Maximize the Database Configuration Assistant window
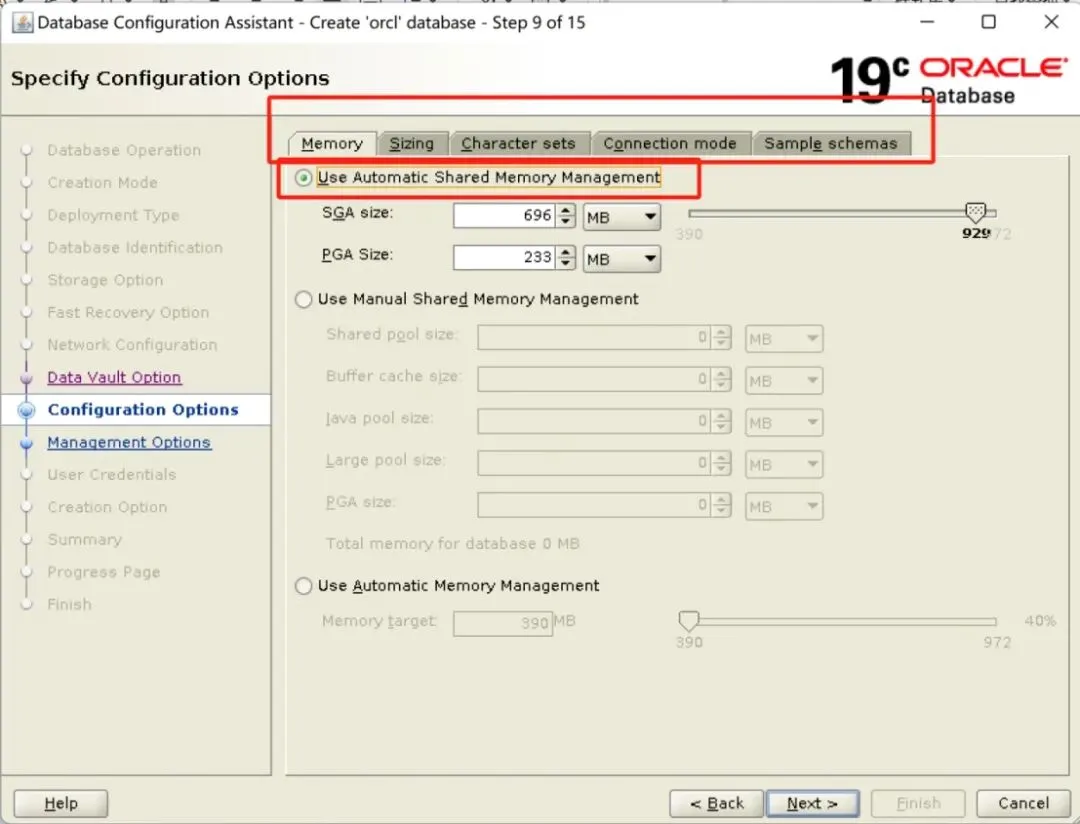This screenshot has width=1080, height=824. 988,22
